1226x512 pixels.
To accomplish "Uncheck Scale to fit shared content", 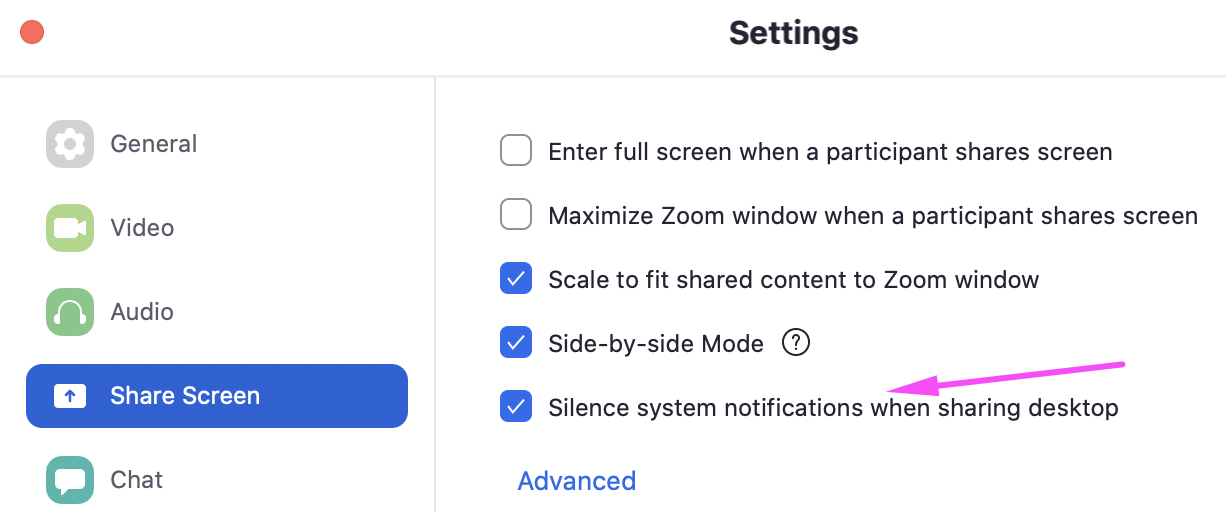I will (x=516, y=279).
